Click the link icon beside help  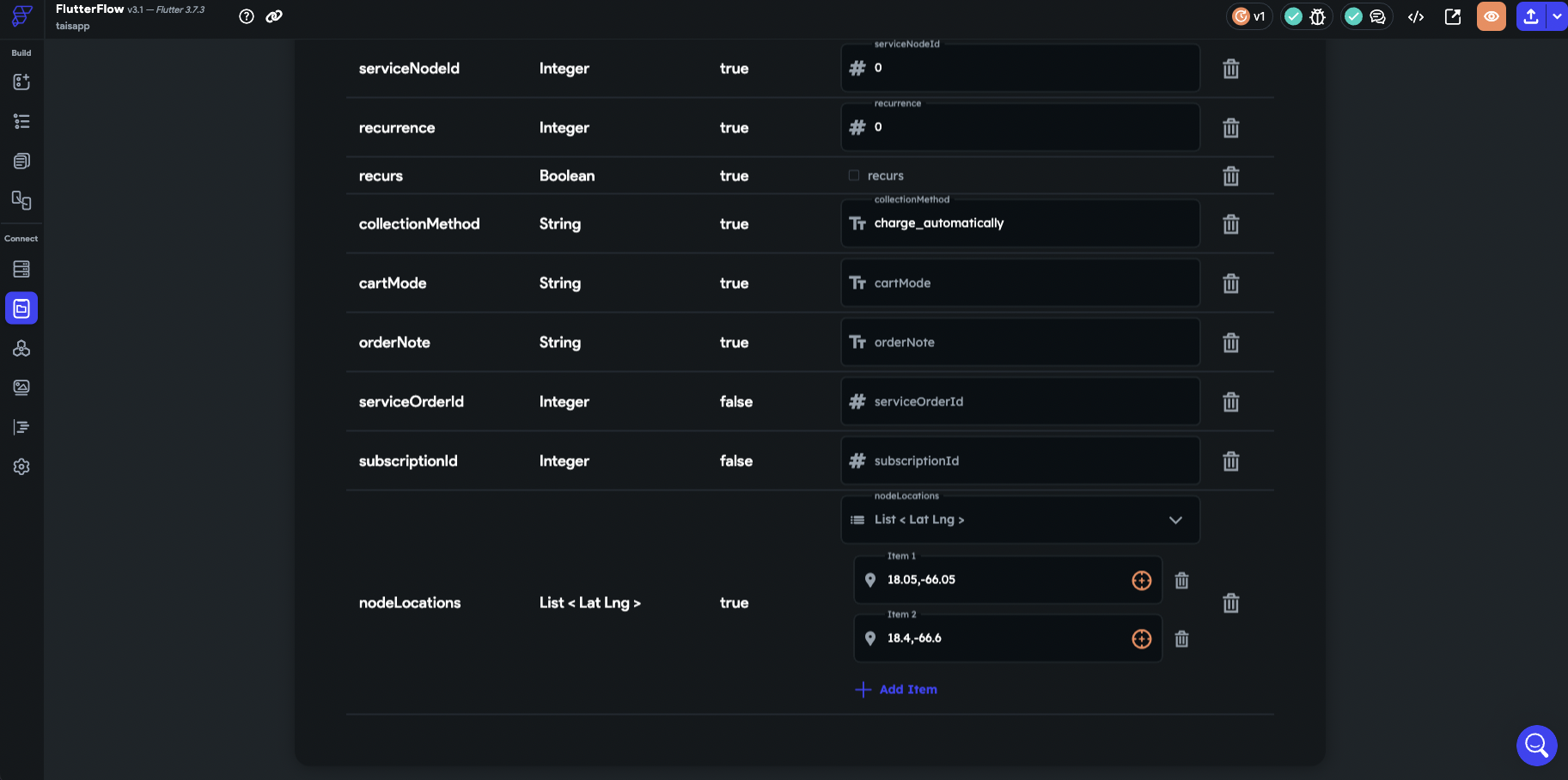click(x=274, y=16)
